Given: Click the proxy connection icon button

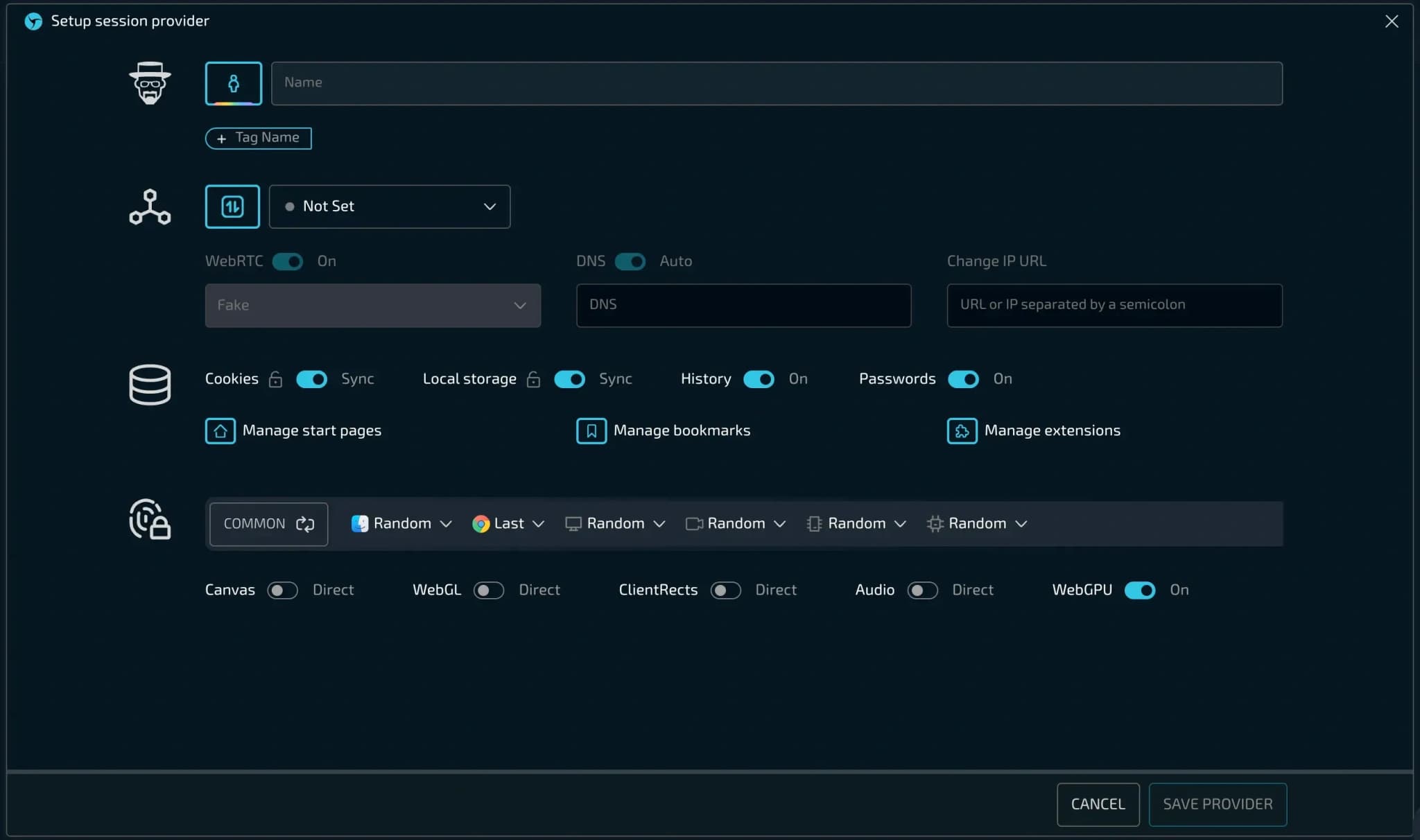Looking at the screenshot, I should (232, 207).
